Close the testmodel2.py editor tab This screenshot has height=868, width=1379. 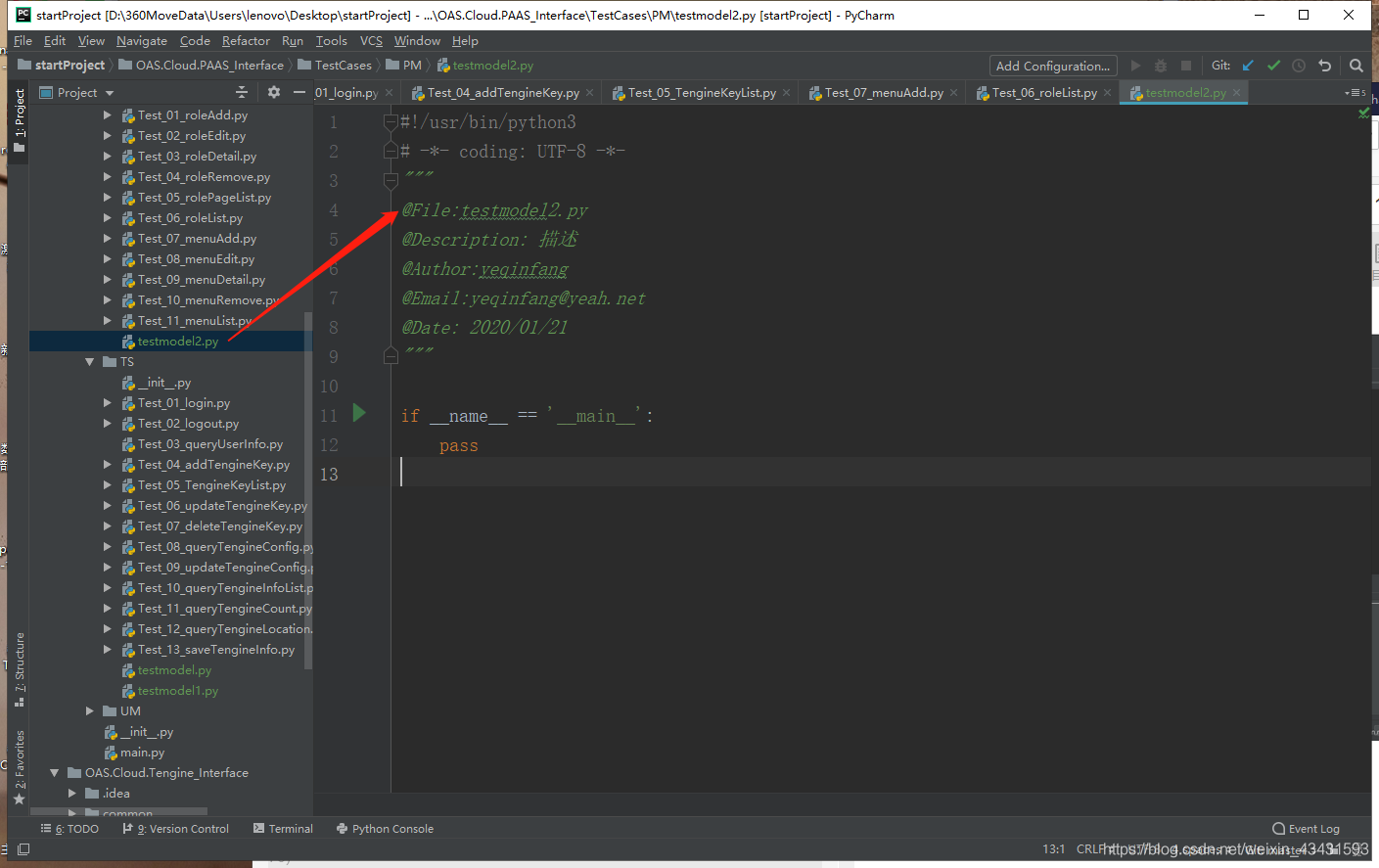click(x=1236, y=93)
